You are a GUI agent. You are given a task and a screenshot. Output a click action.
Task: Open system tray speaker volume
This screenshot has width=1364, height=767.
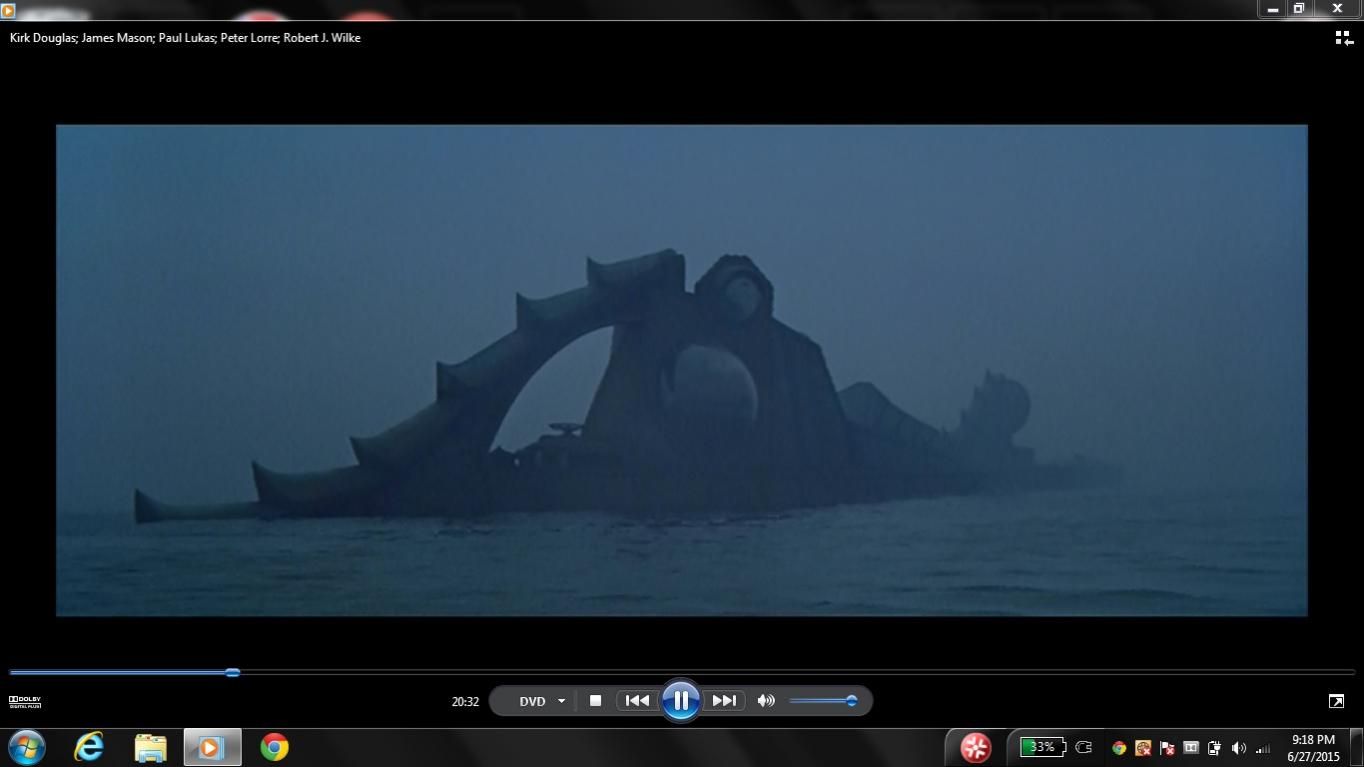pyautogui.click(x=1239, y=748)
